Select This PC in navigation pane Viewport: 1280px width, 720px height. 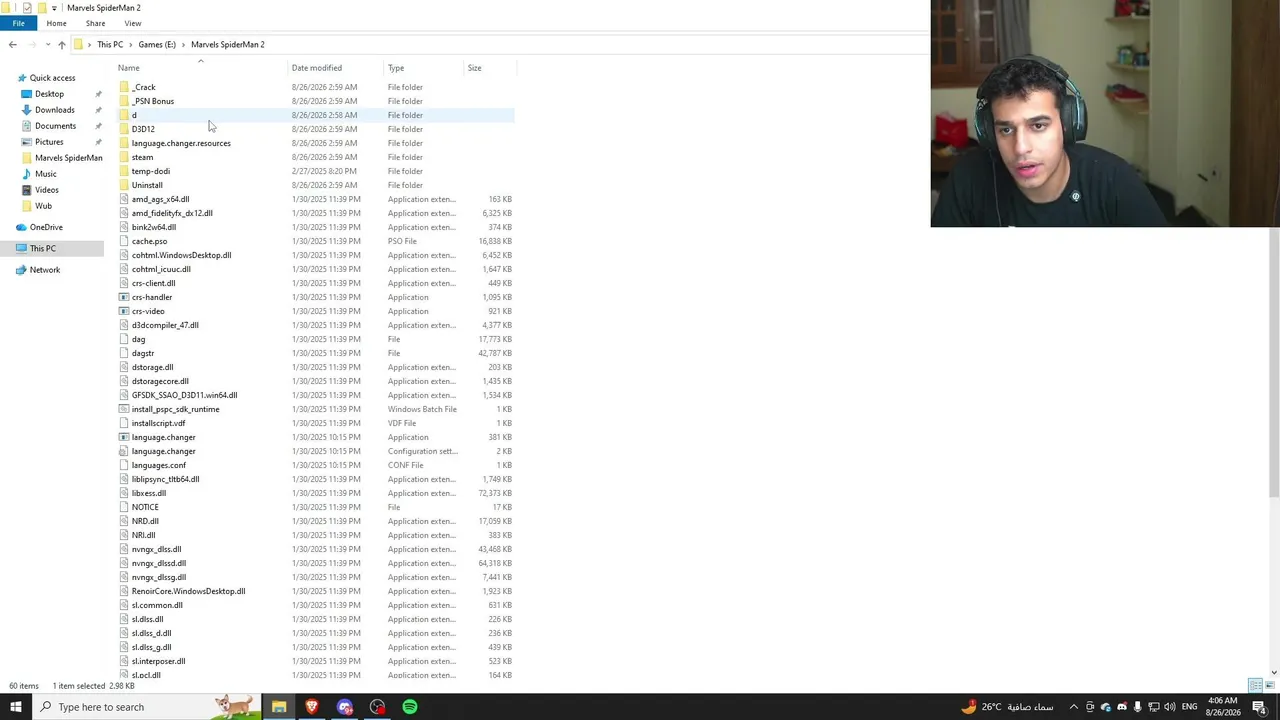[x=43, y=248]
